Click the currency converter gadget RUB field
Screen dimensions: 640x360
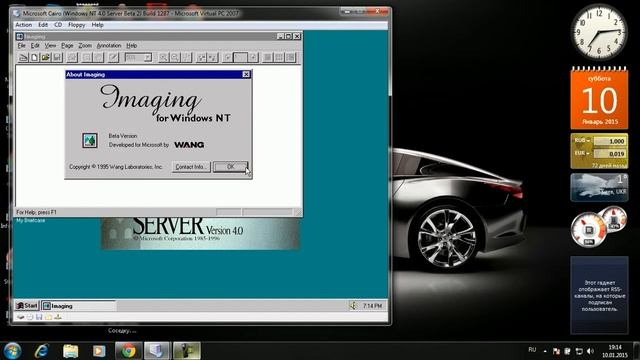[x=609, y=141]
